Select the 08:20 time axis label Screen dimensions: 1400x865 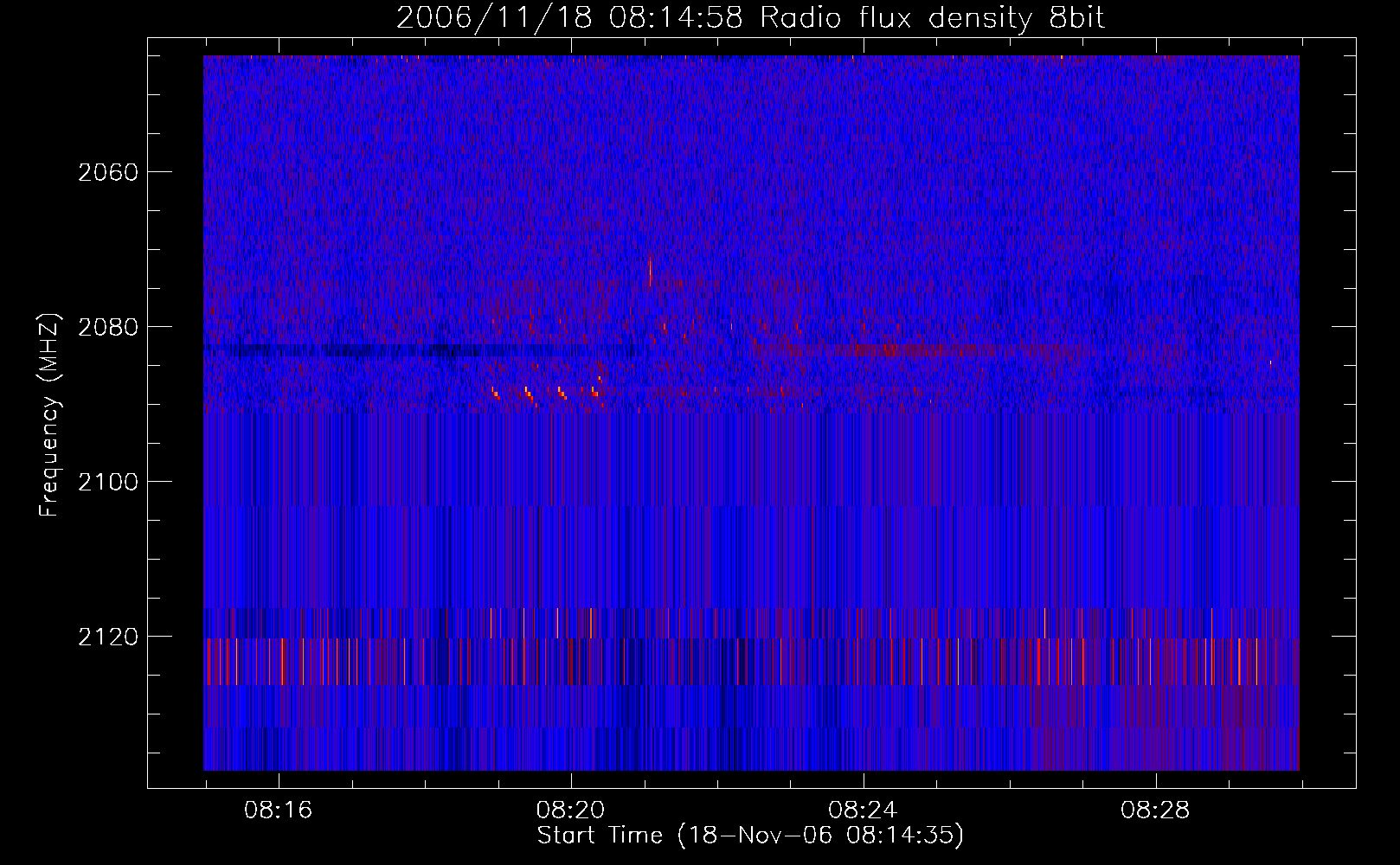pos(571,811)
